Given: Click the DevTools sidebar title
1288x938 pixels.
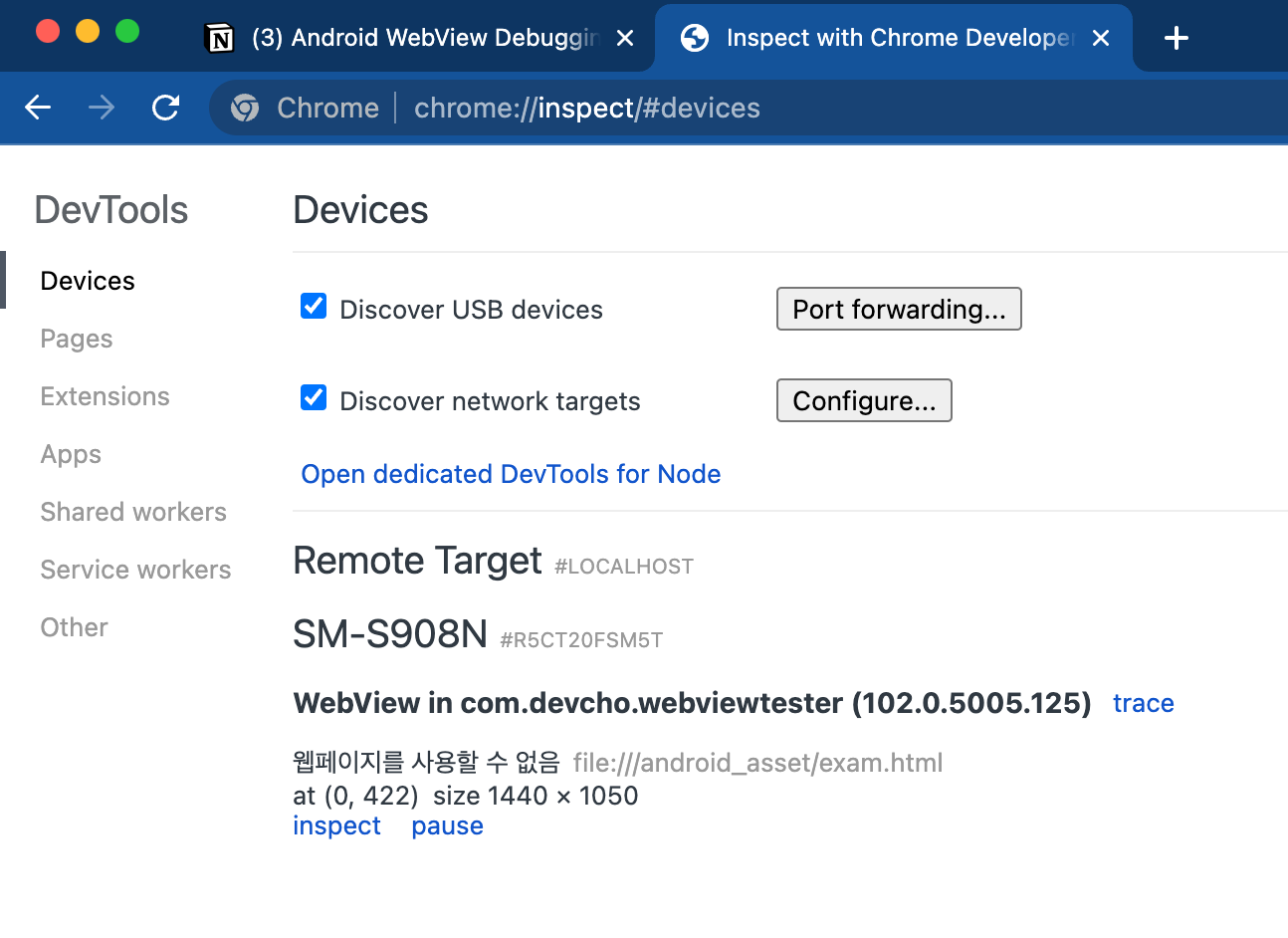Looking at the screenshot, I should 111,210.
